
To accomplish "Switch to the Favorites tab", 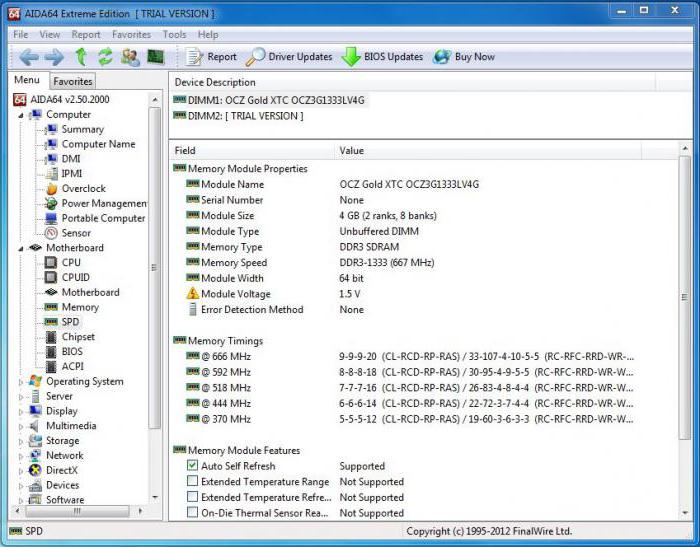I will coord(73,81).
